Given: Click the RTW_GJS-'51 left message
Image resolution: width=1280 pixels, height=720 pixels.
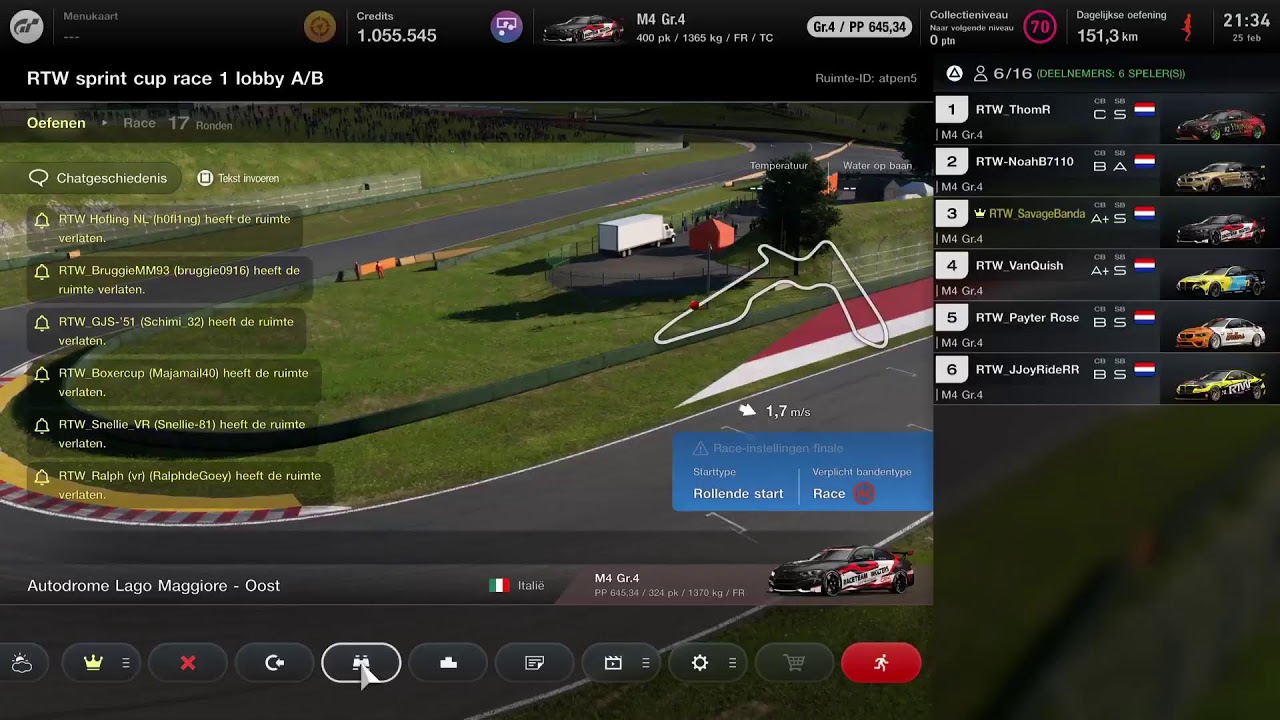Looking at the screenshot, I should click(x=167, y=331).
